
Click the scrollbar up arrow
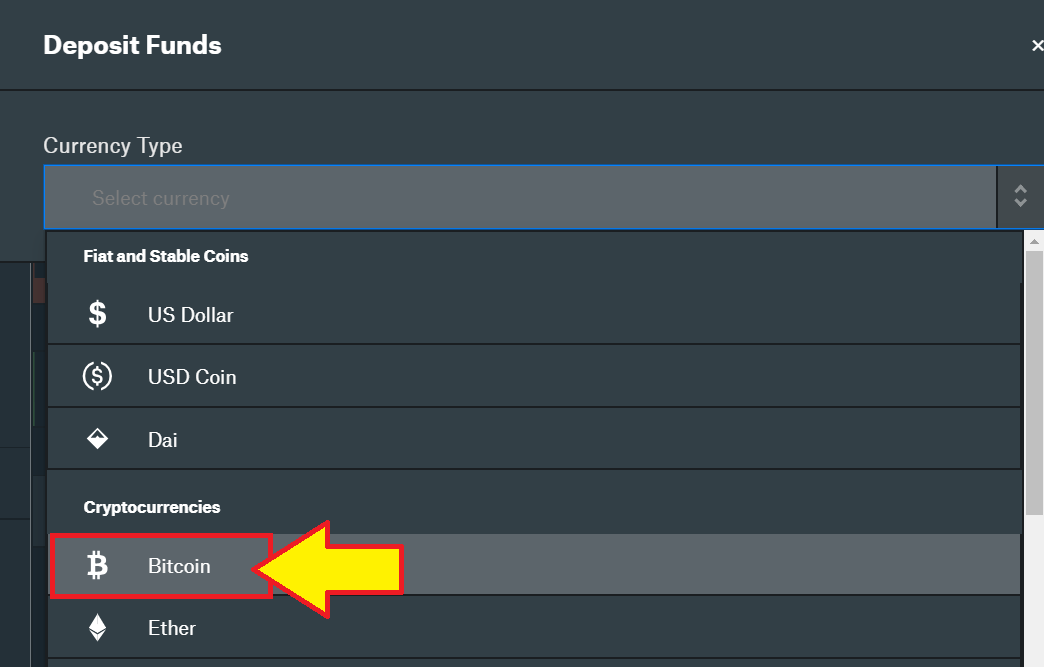[1034, 241]
